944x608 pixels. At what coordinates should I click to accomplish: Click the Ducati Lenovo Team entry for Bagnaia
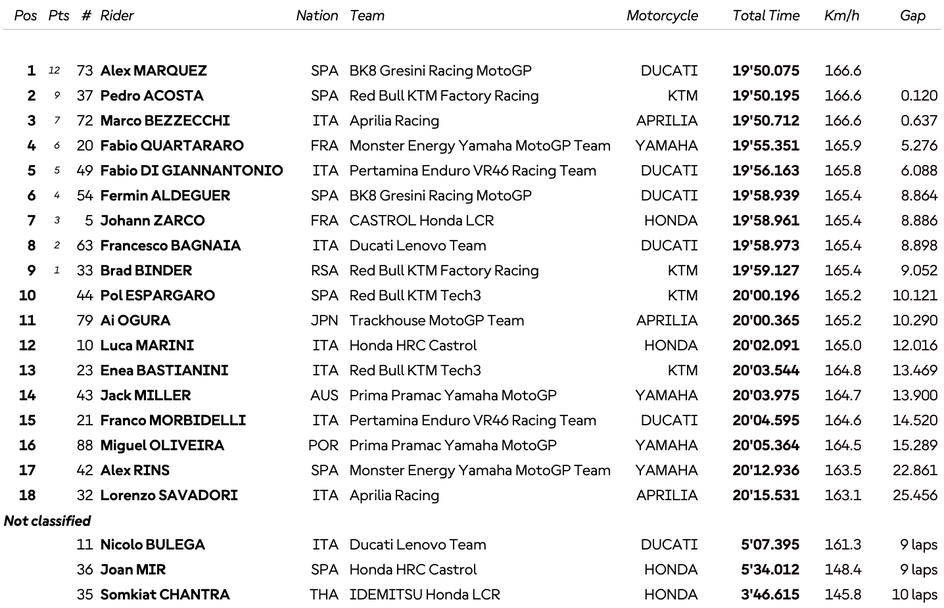(x=418, y=246)
